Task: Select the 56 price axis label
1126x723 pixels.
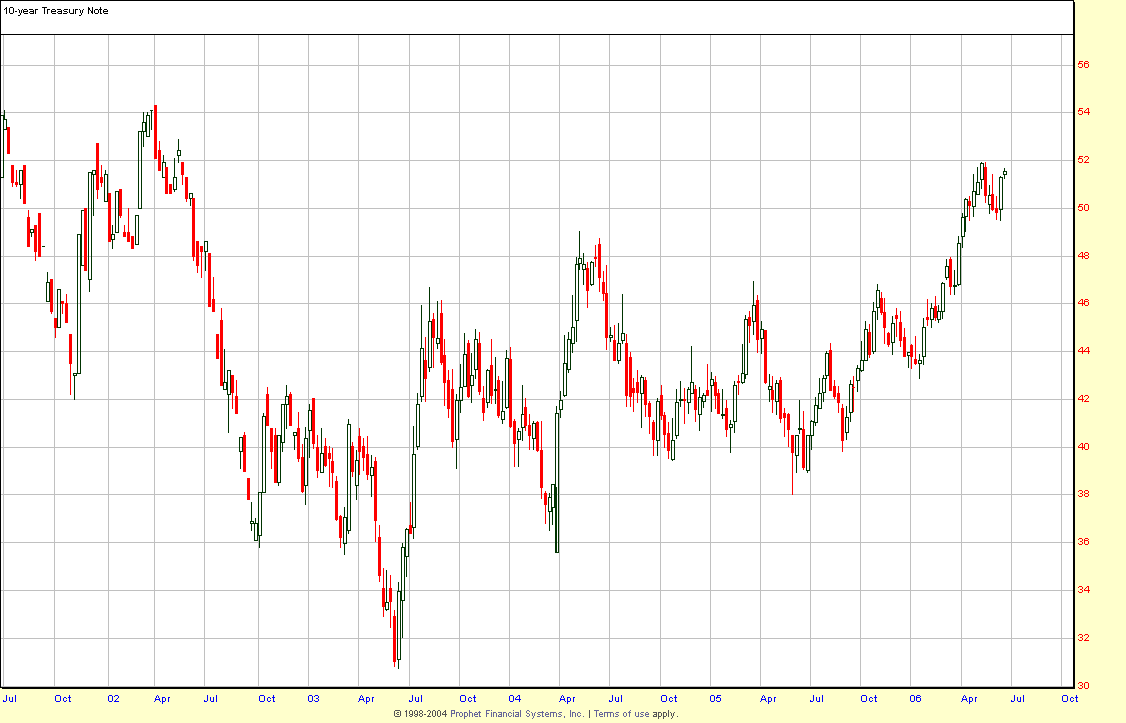Action: pos(1083,65)
